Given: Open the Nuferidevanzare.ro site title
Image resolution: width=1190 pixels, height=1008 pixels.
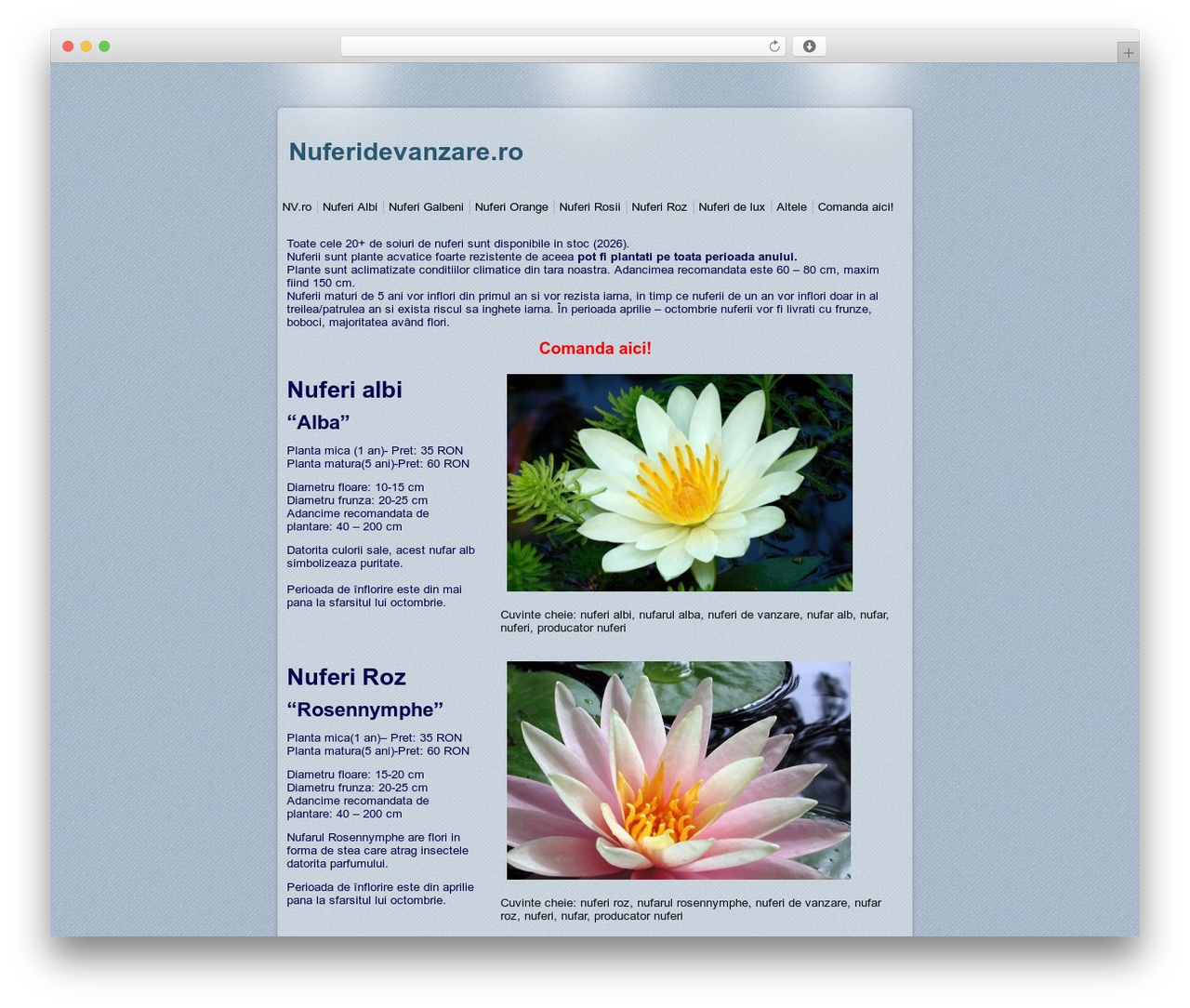Looking at the screenshot, I should [405, 152].
